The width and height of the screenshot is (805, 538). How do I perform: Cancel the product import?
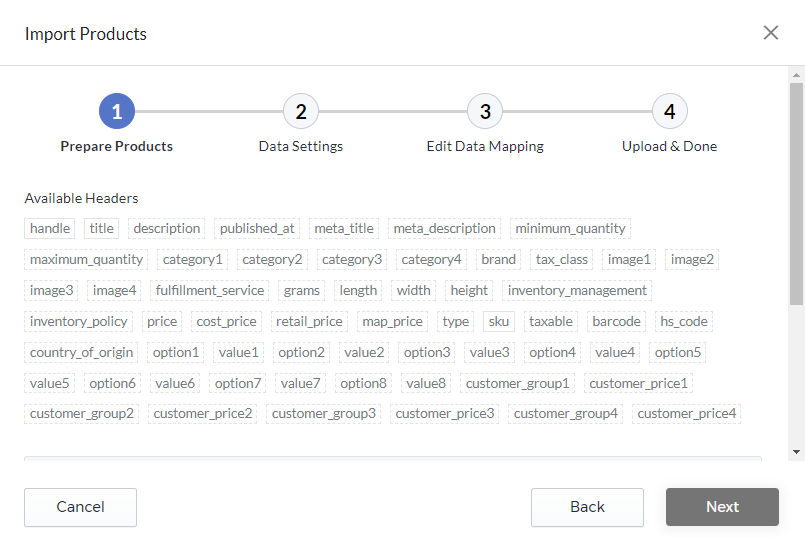click(81, 507)
